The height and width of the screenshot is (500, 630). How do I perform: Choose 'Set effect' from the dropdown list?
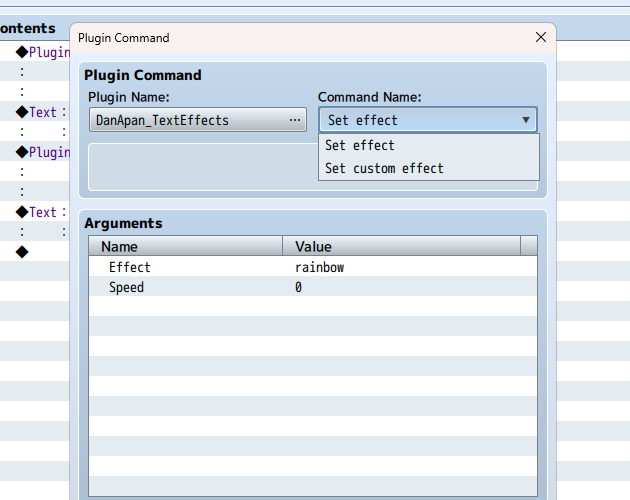(429, 145)
